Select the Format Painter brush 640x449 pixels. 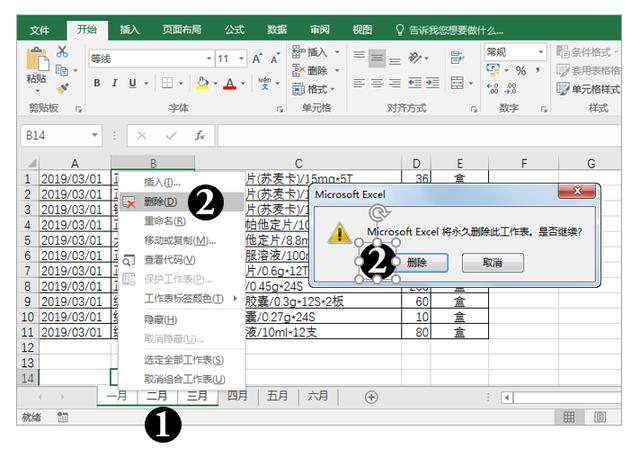coord(62,89)
